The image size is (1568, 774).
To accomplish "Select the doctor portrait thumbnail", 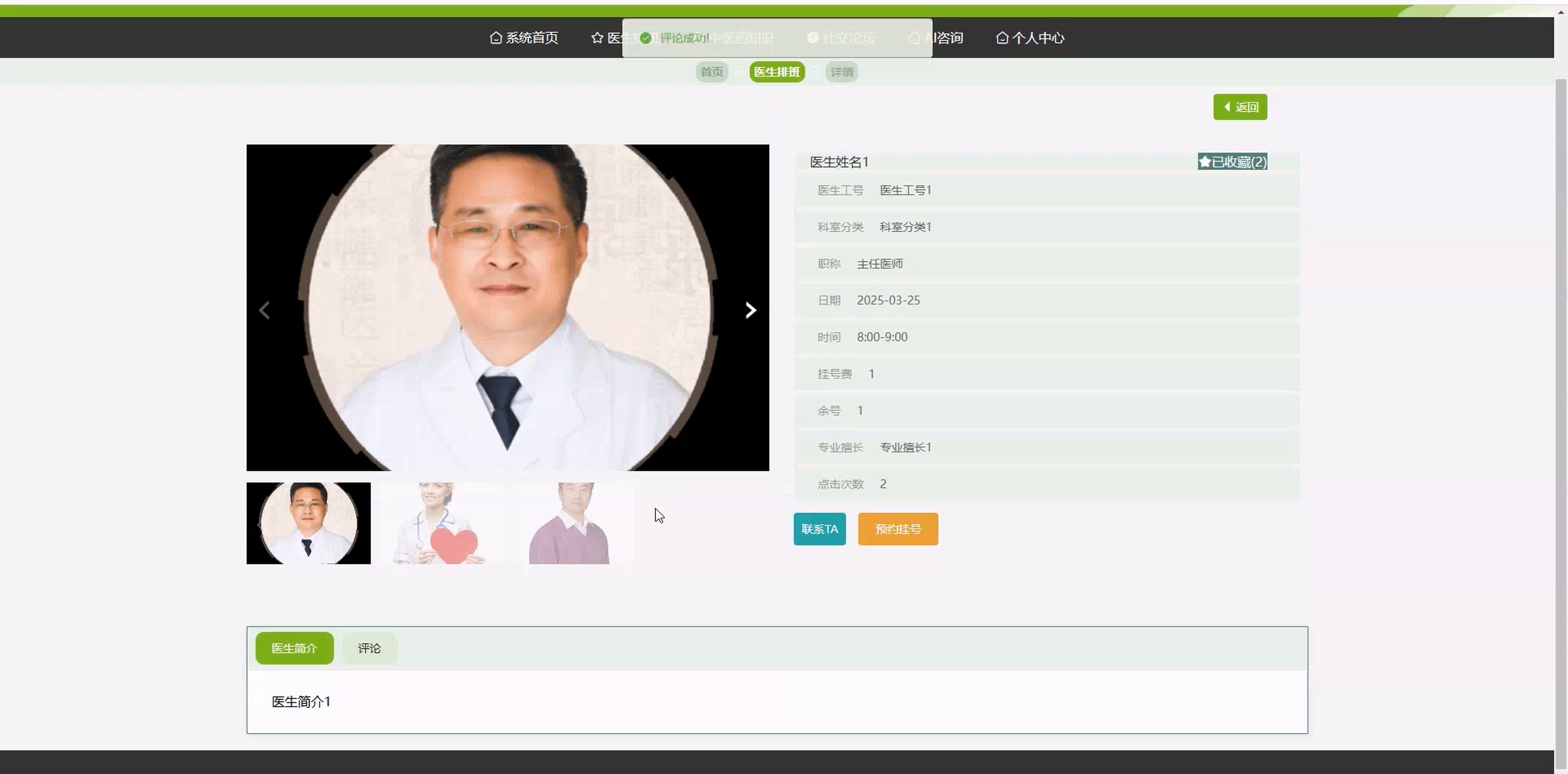I will pos(308,523).
